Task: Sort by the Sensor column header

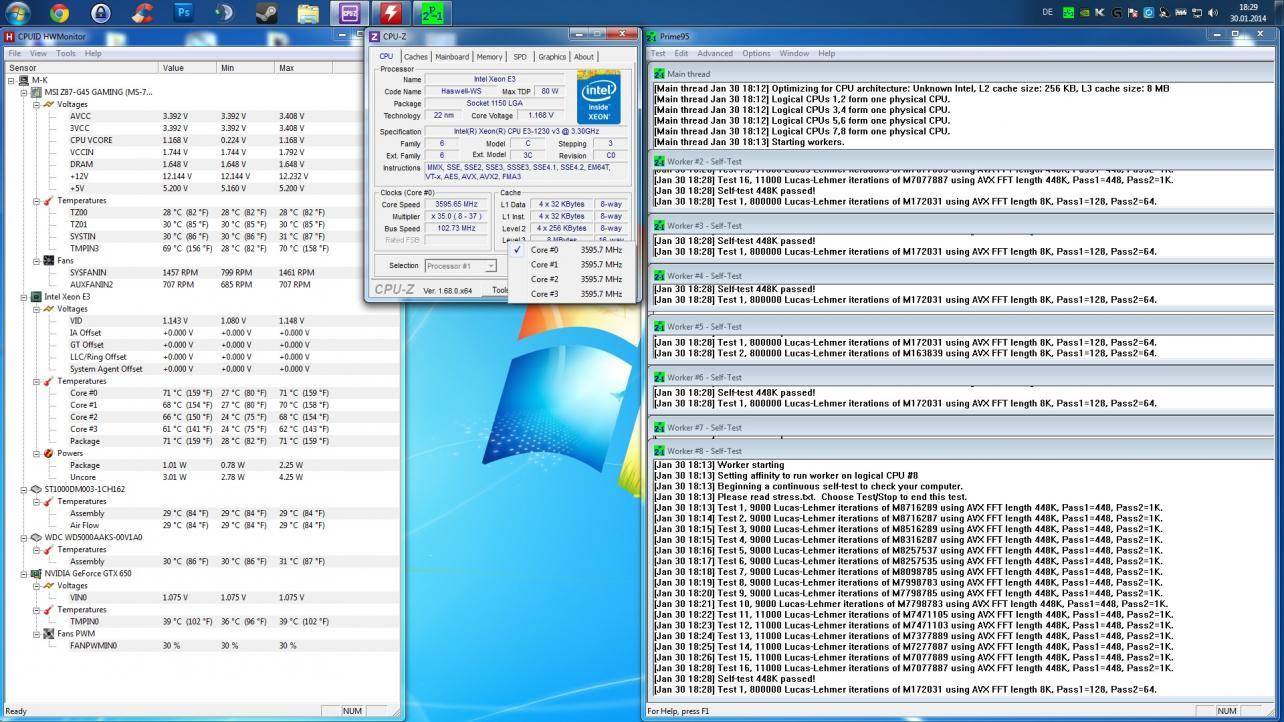Action: pyautogui.click(x=80, y=68)
